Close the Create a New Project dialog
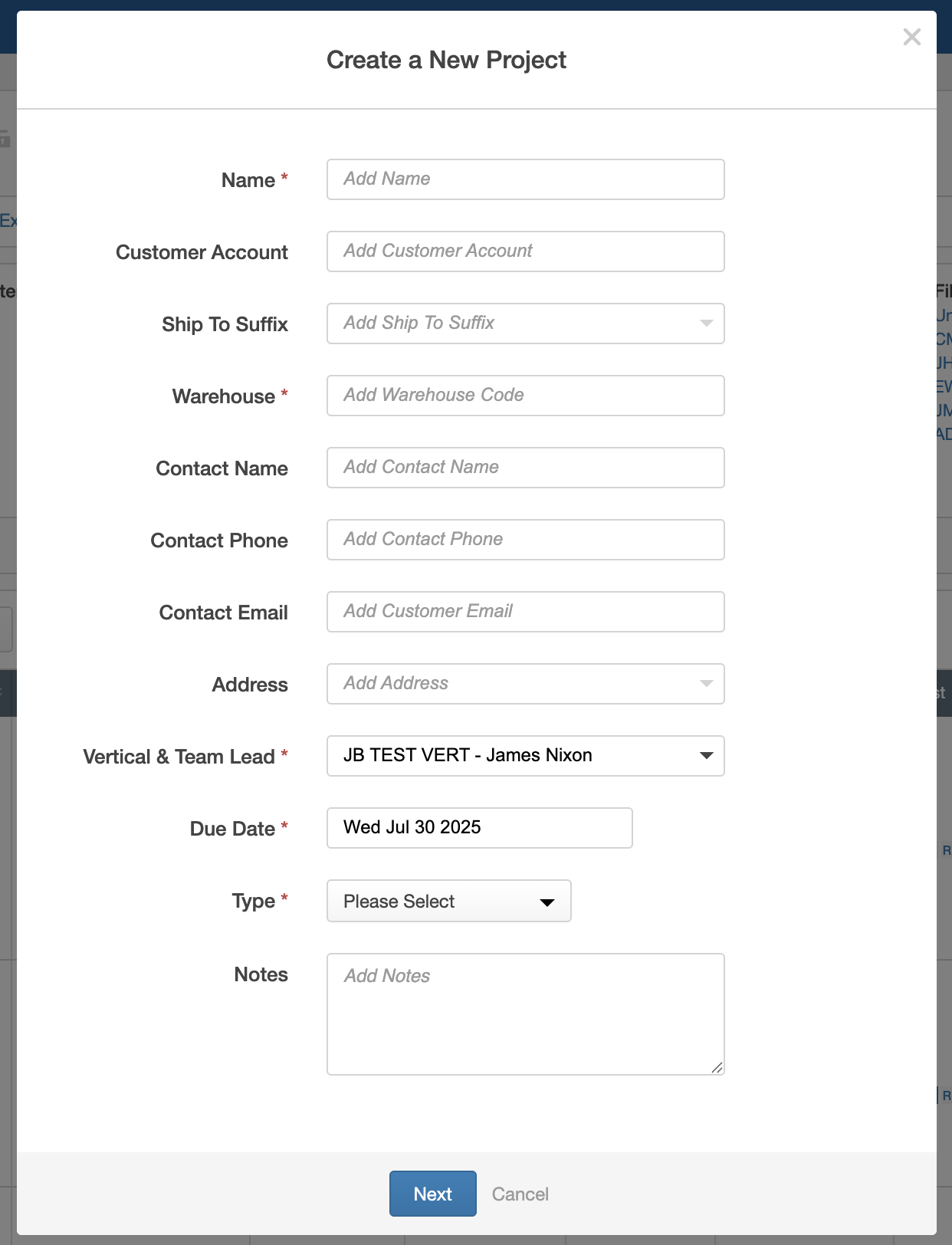Screen dimensions: 952x1245 (911, 36)
